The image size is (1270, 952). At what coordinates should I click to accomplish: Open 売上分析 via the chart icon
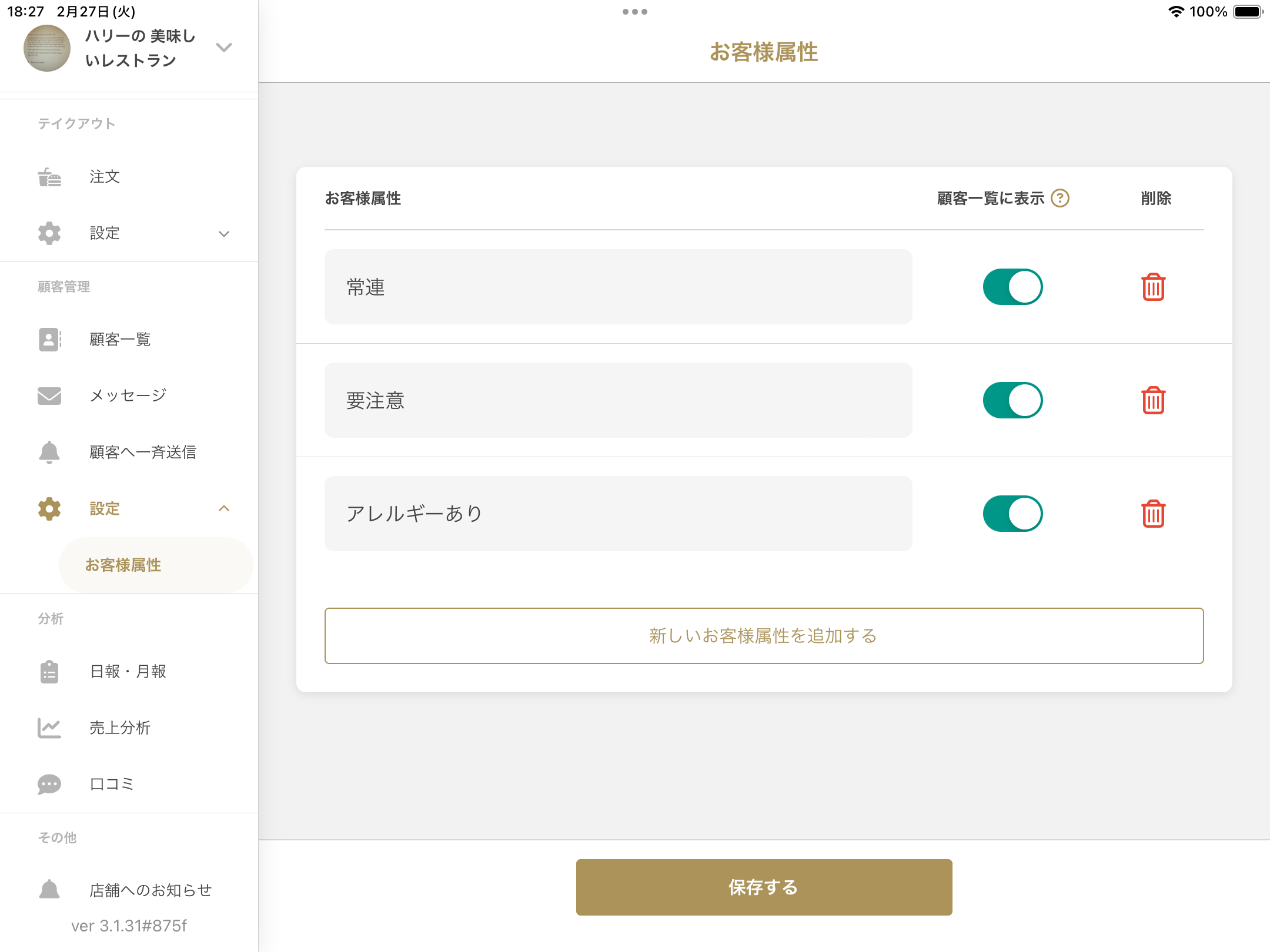[49, 728]
